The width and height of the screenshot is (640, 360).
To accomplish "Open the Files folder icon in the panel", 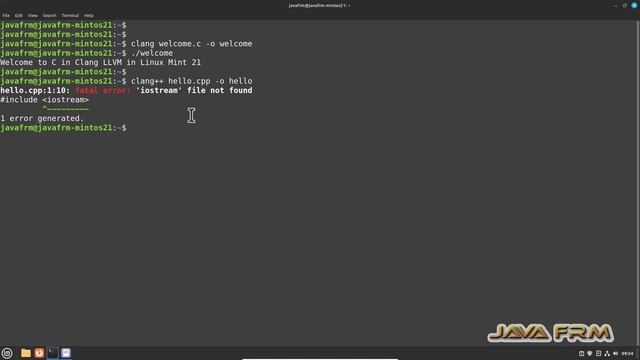I will coord(26,353).
